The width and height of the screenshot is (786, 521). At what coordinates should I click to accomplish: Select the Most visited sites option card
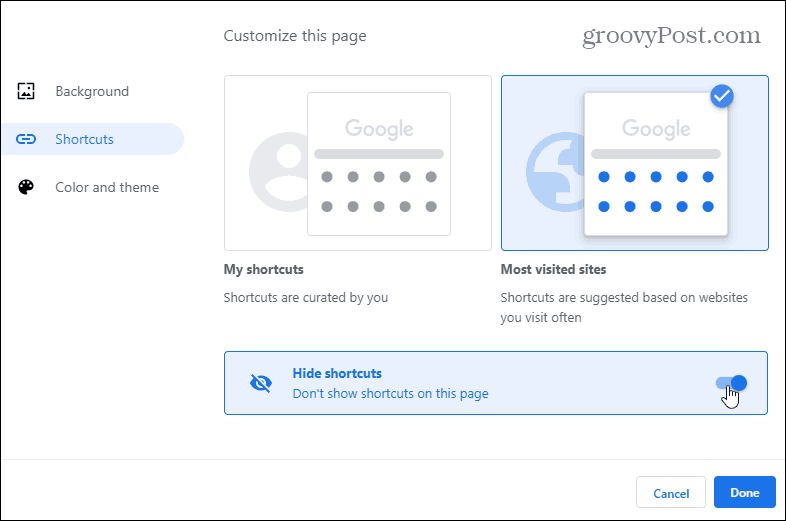tap(635, 163)
